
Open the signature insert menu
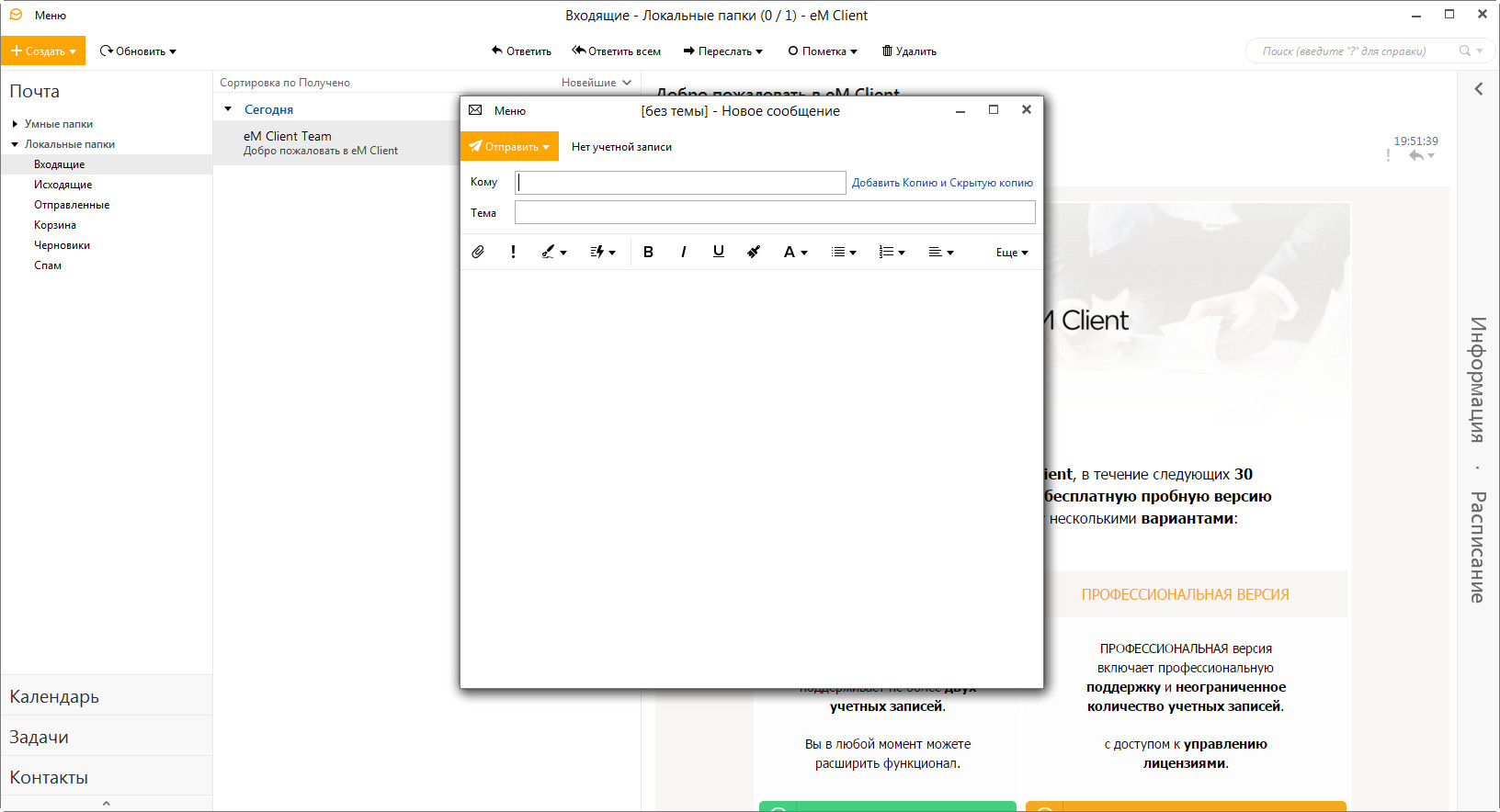click(x=553, y=252)
